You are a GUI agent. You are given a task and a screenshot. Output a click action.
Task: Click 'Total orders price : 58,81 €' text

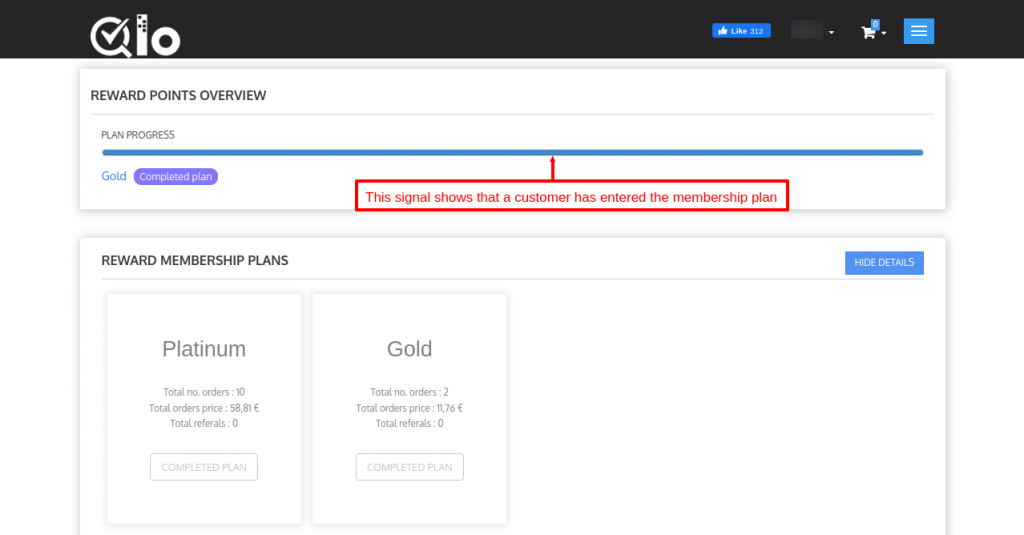(x=204, y=408)
